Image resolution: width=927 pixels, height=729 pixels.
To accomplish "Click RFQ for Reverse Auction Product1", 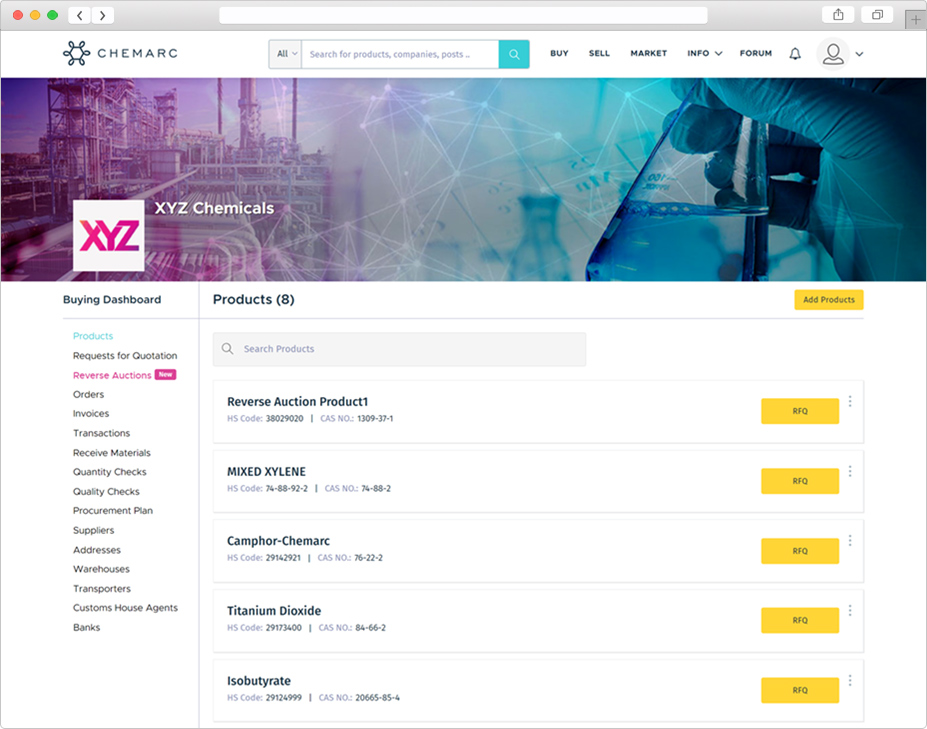I will click(800, 411).
